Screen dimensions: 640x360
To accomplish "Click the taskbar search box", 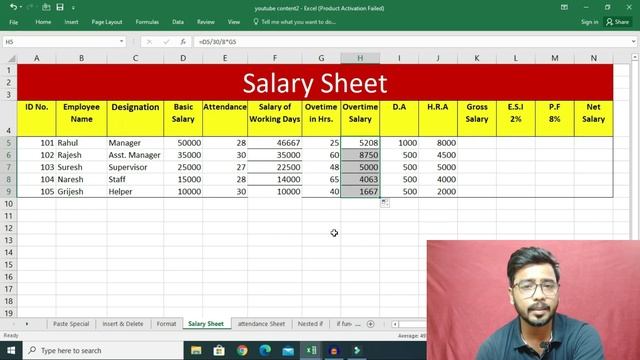I will pos(103,351).
